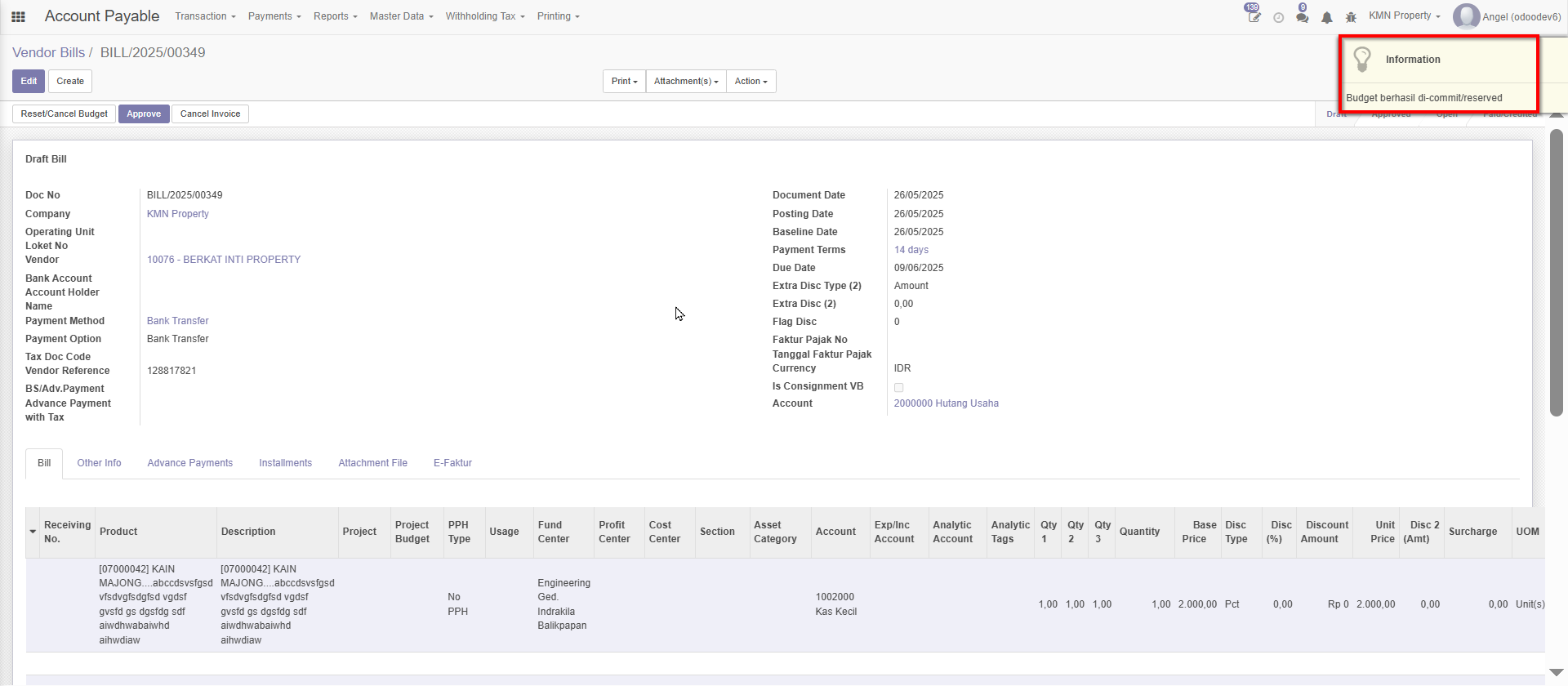
Task: Click the Cancel Invoice button
Action: (210, 114)
